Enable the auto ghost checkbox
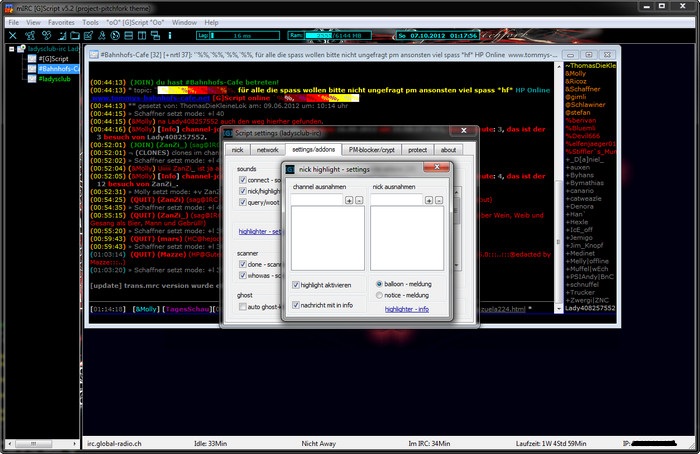700x454 pixels. [243, 307]
